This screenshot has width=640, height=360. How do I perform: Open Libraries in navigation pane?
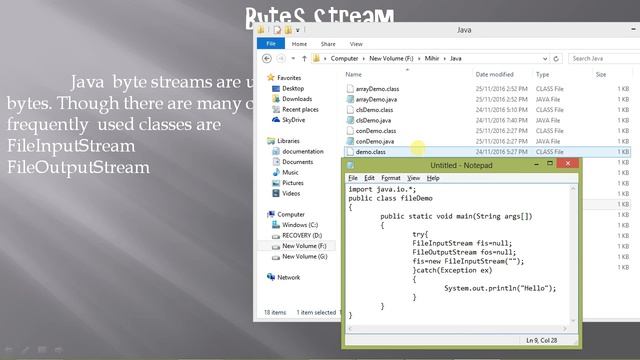288,141
